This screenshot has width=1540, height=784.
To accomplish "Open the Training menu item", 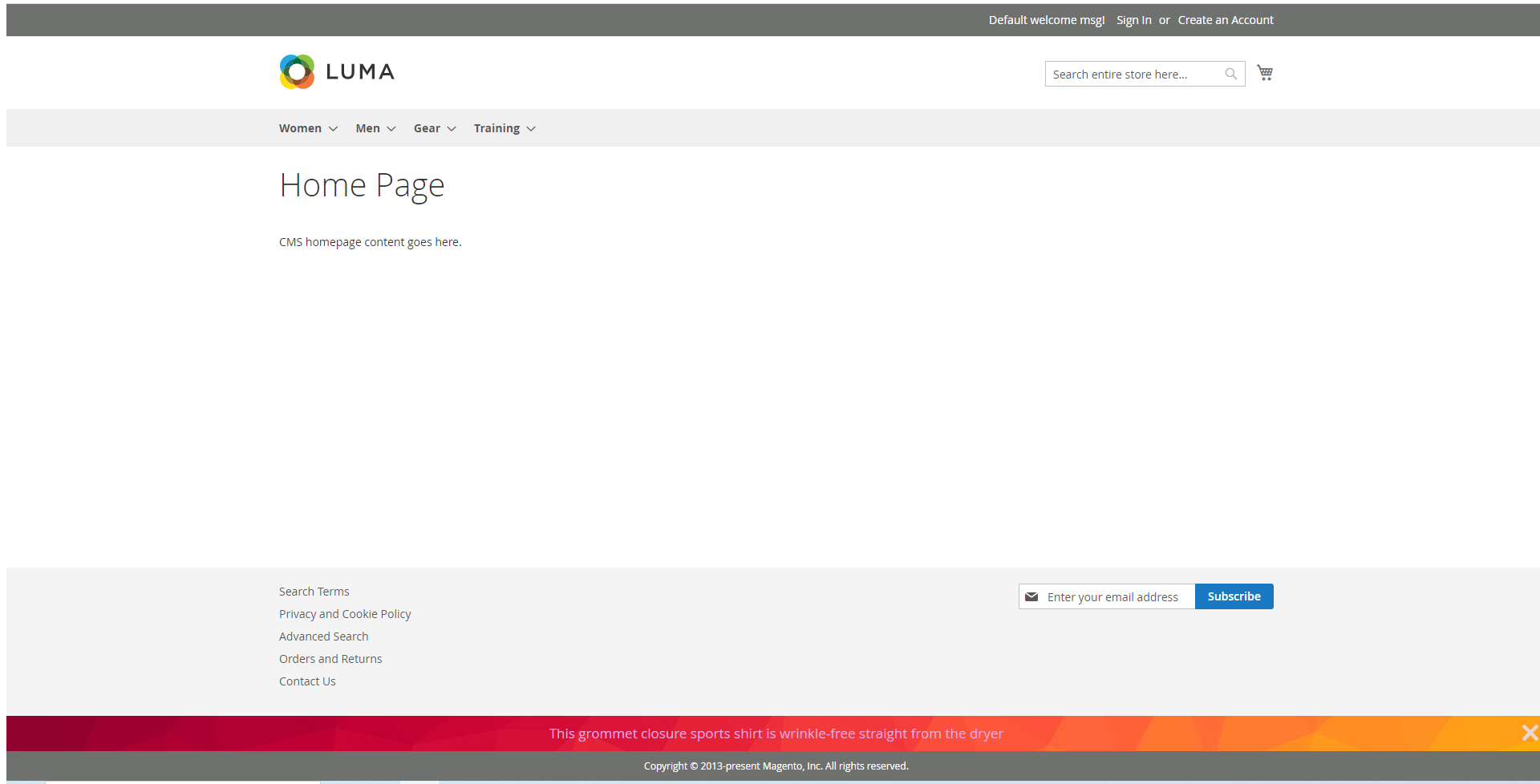I will click(x=496, y=128).
